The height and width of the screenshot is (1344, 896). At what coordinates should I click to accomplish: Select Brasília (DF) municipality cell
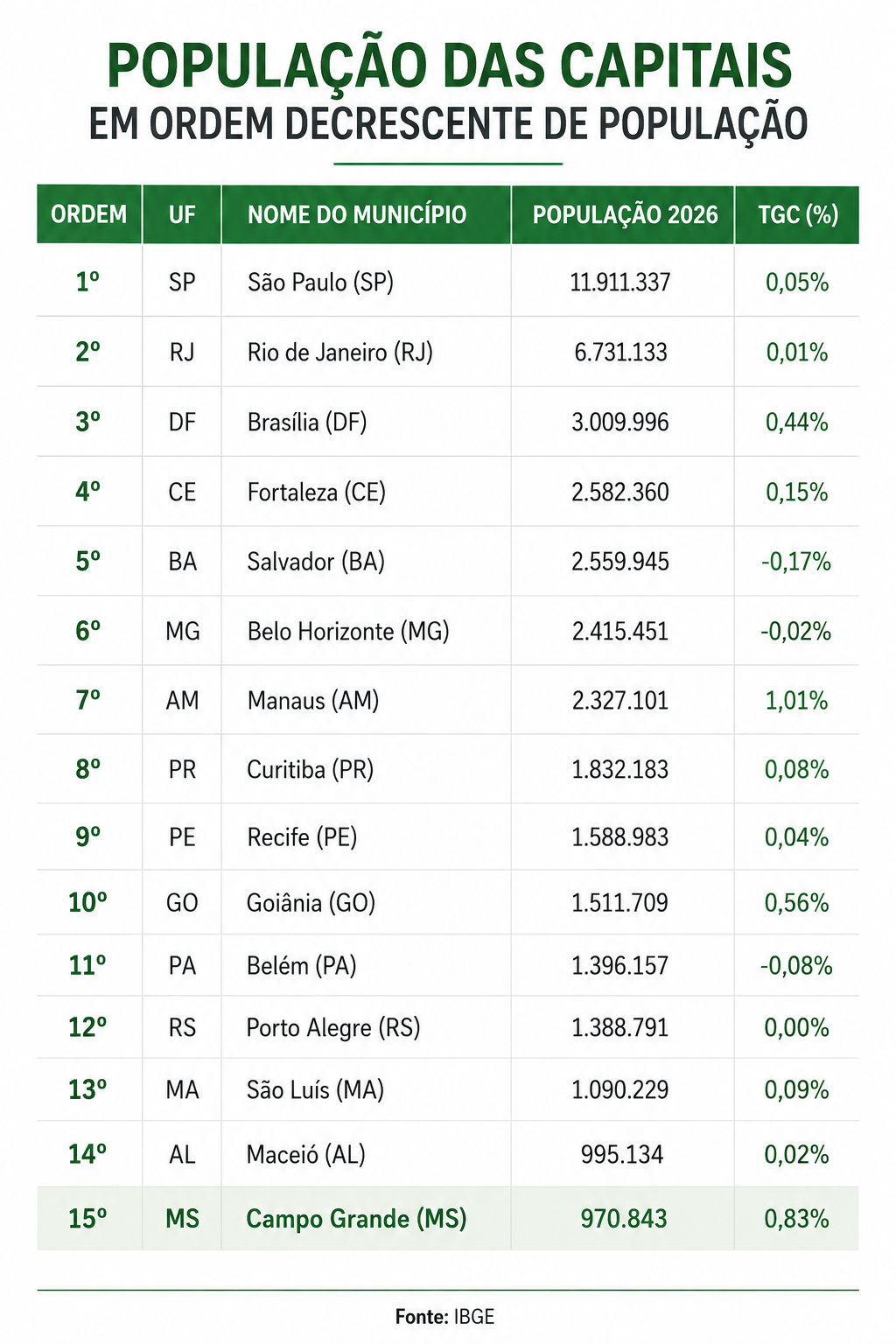coord(307,423)
